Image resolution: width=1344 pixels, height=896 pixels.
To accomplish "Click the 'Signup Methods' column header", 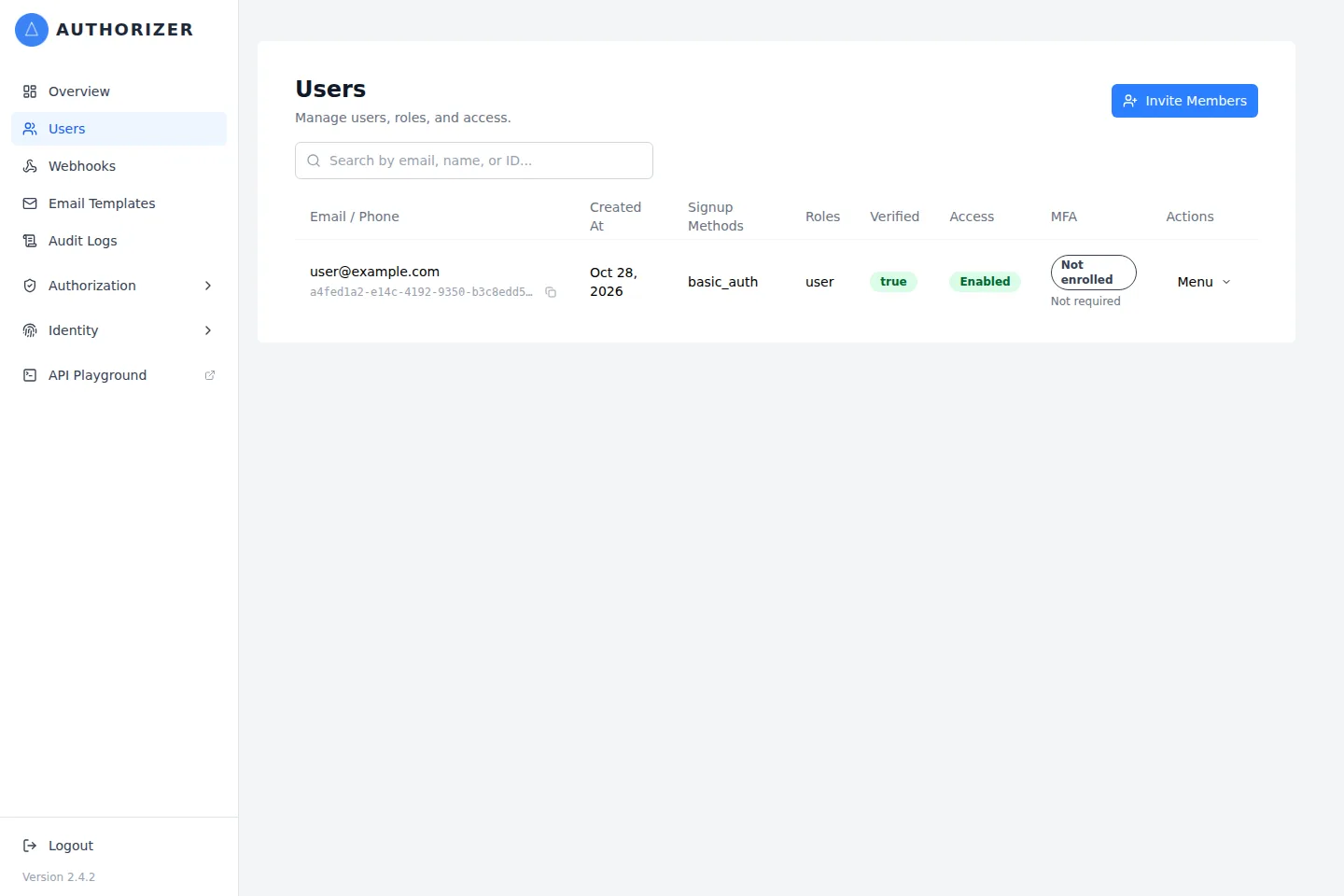I will [716, 217].
